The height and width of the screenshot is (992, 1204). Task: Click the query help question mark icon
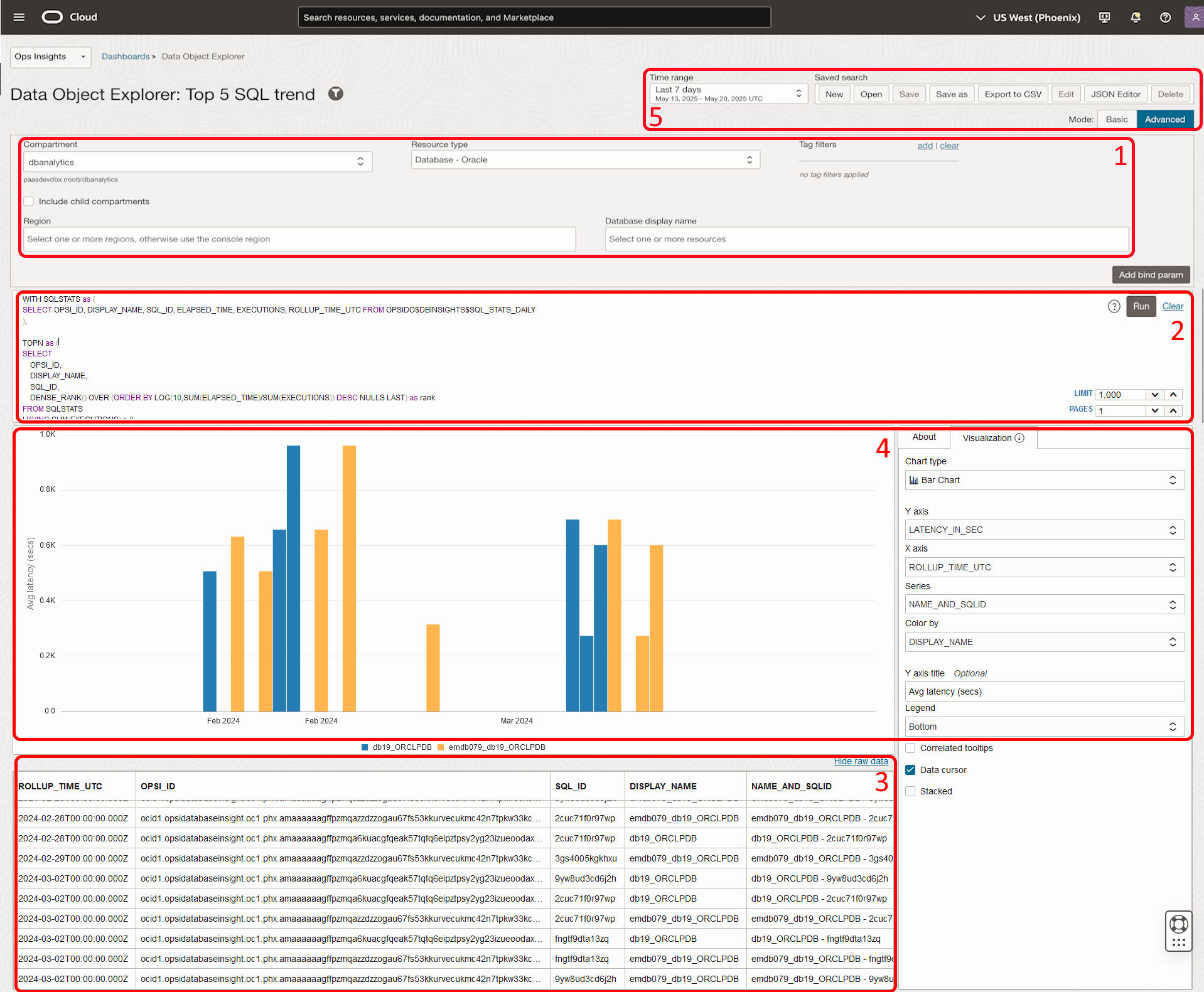(x=1114, y=306)
